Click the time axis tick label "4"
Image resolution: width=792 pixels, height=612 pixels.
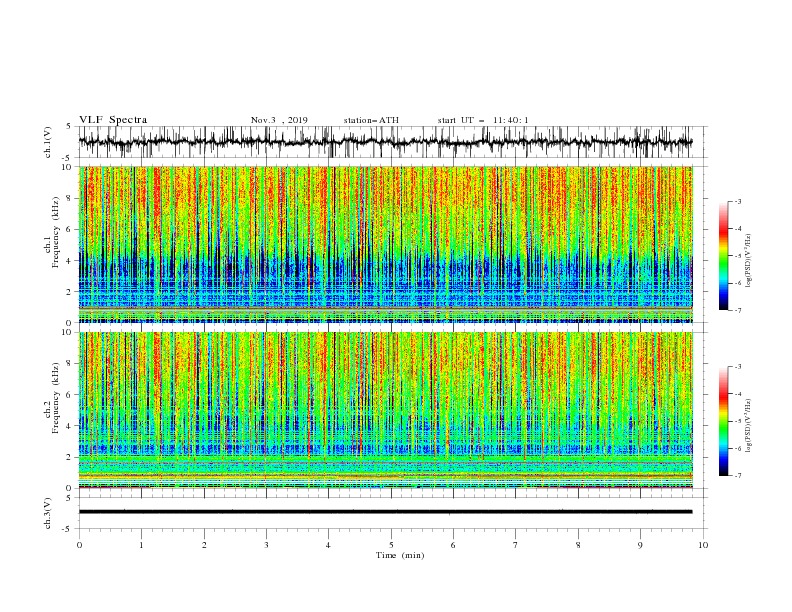(x=328, y=545)
